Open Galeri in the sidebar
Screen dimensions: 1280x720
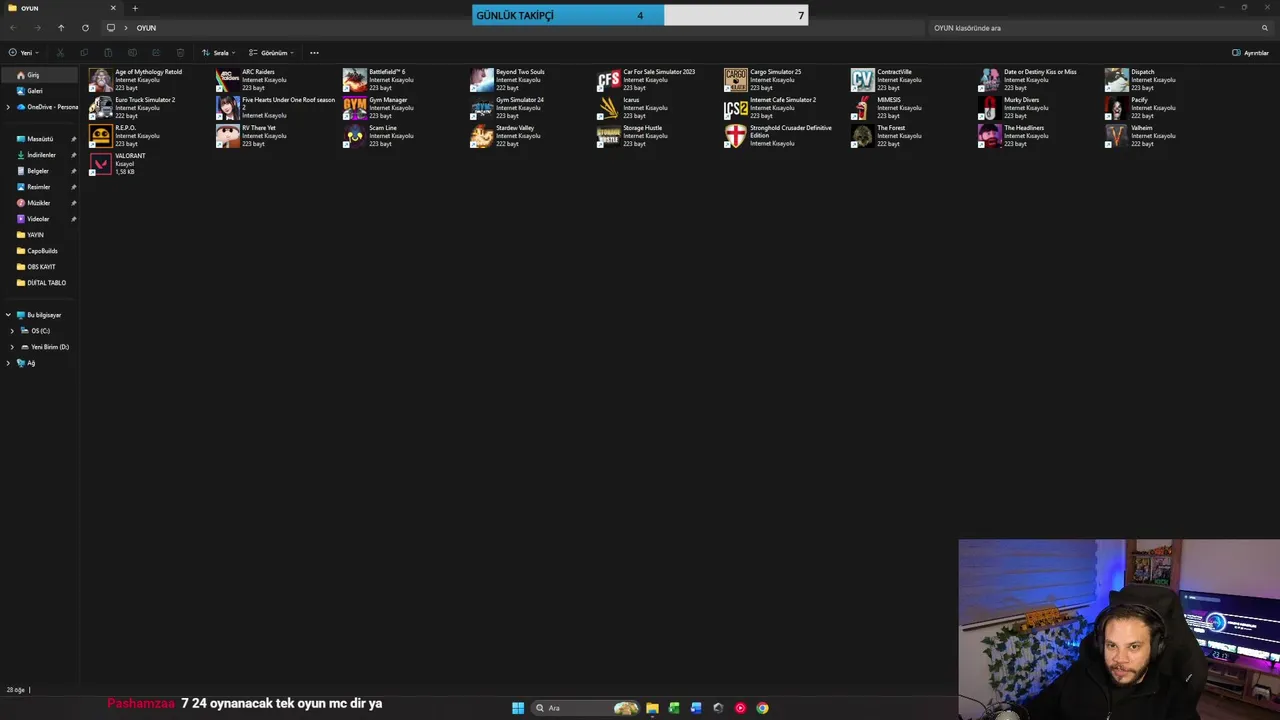tap(40, 91)
